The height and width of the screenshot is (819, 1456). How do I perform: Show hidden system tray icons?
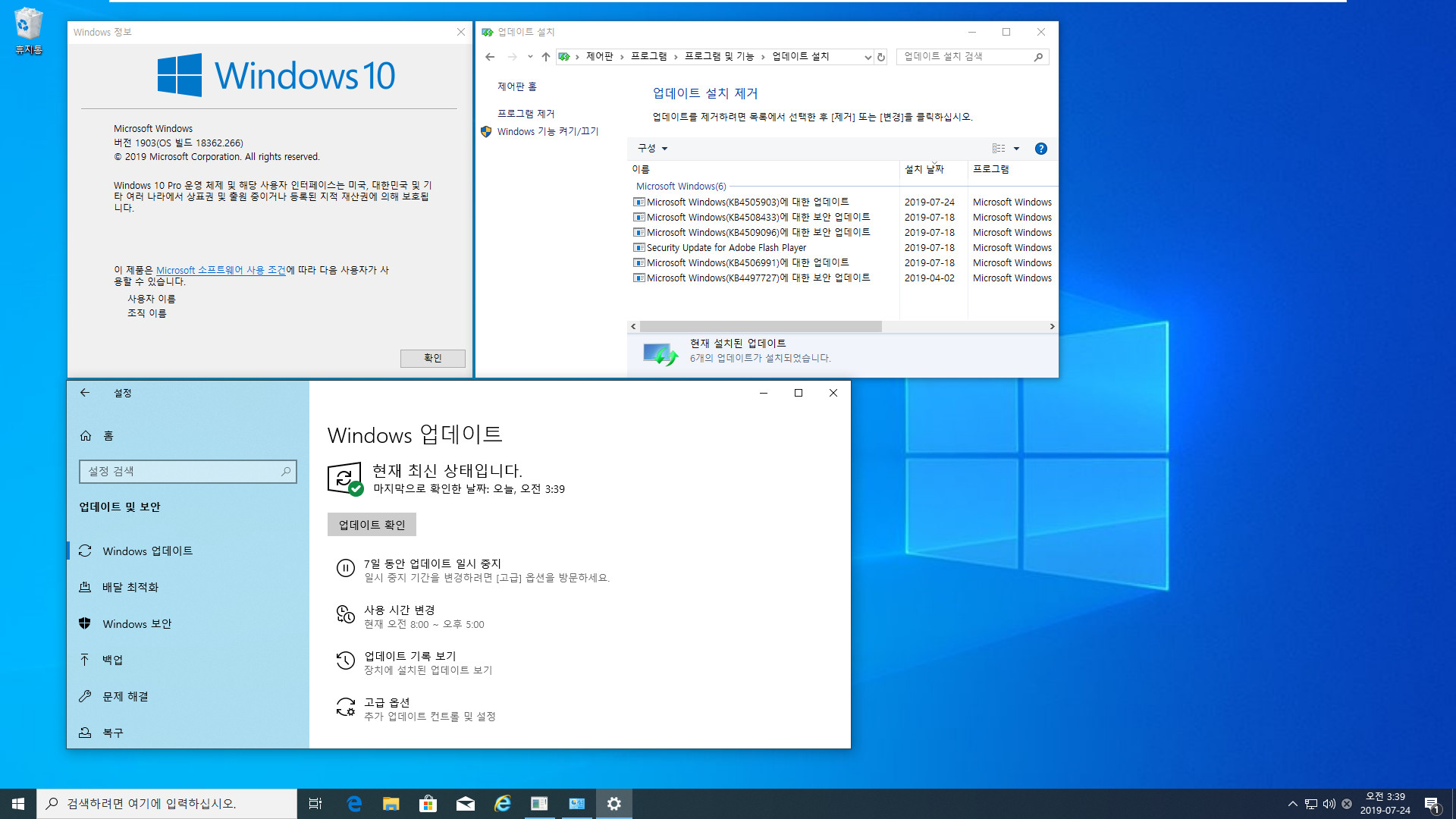(1292, 804)
